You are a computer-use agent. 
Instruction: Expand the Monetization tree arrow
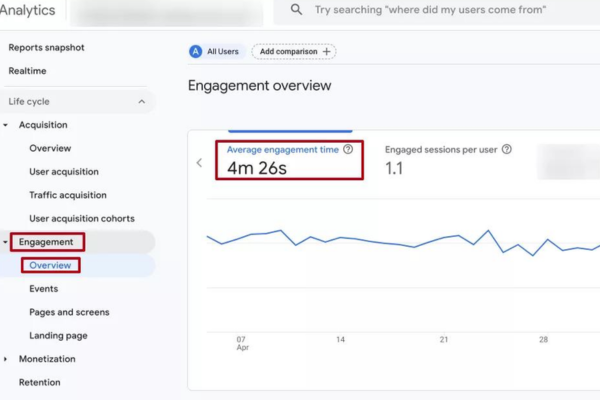click(x=5, y=359)
